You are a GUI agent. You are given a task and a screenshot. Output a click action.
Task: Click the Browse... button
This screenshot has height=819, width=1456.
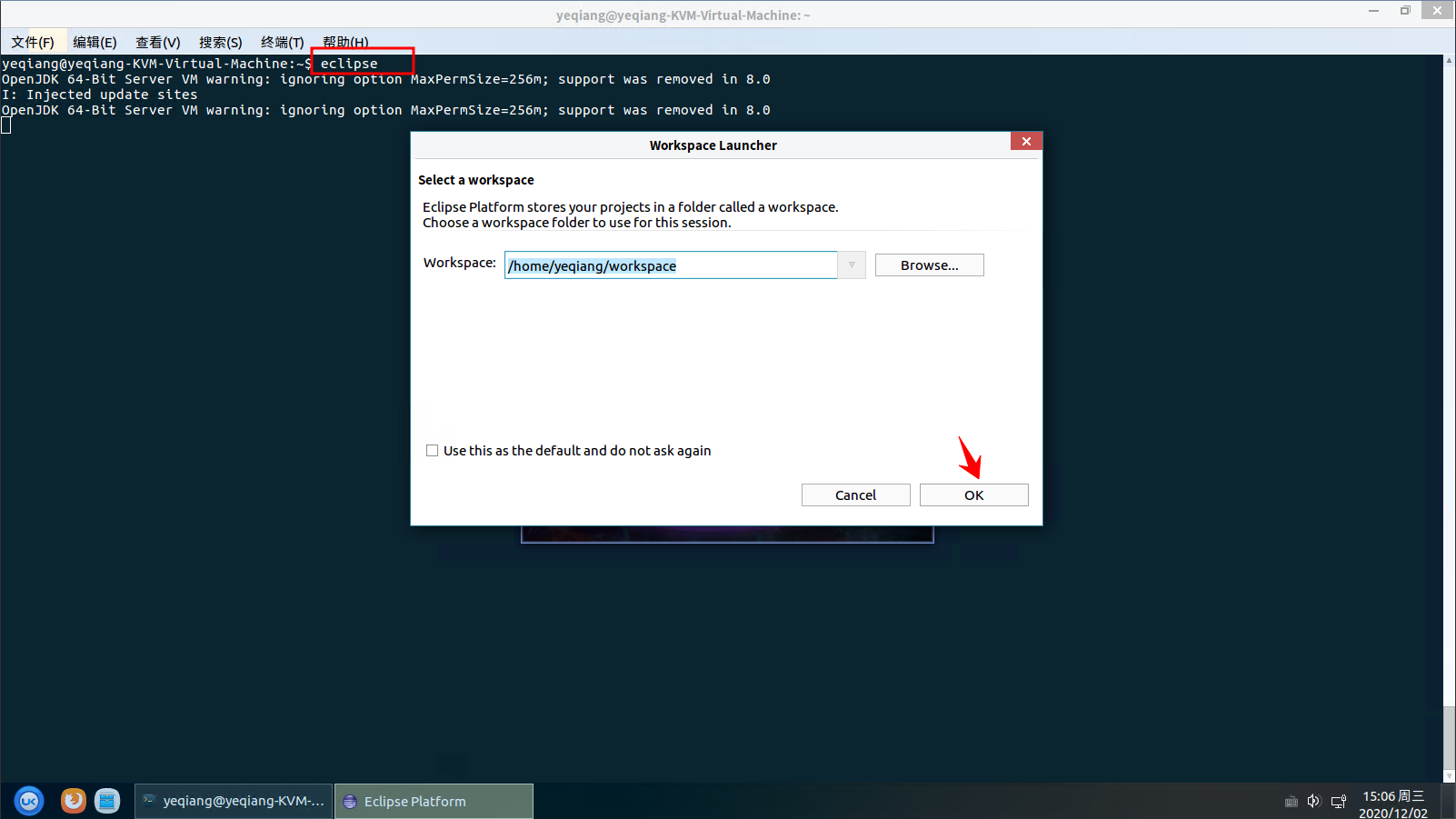pyautogui.click(x=929, y=265)
